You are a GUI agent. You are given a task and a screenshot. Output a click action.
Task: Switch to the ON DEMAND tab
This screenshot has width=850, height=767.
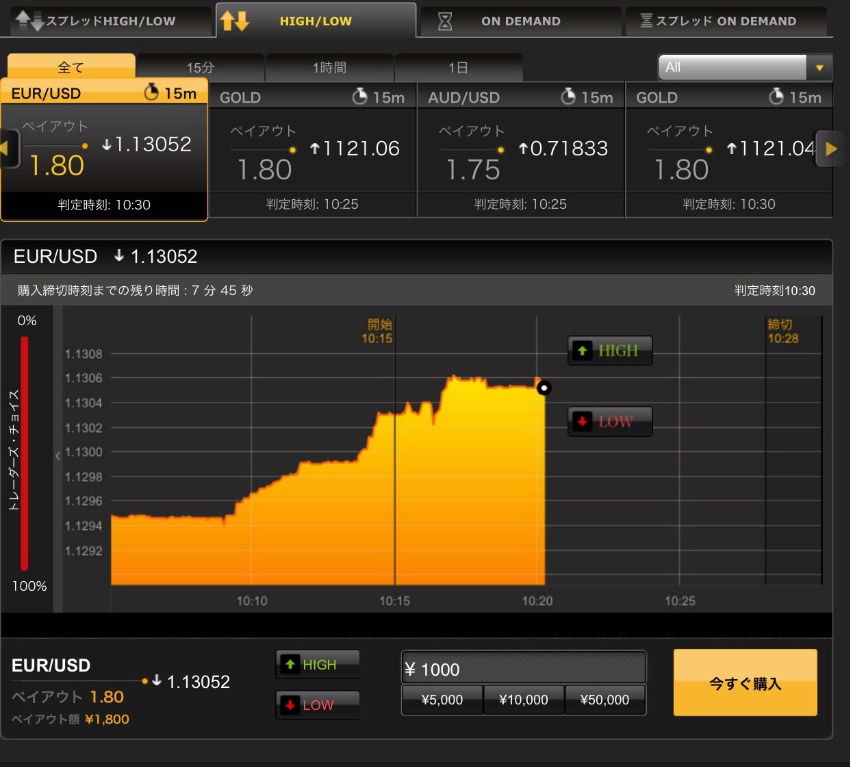click(520, 21)
